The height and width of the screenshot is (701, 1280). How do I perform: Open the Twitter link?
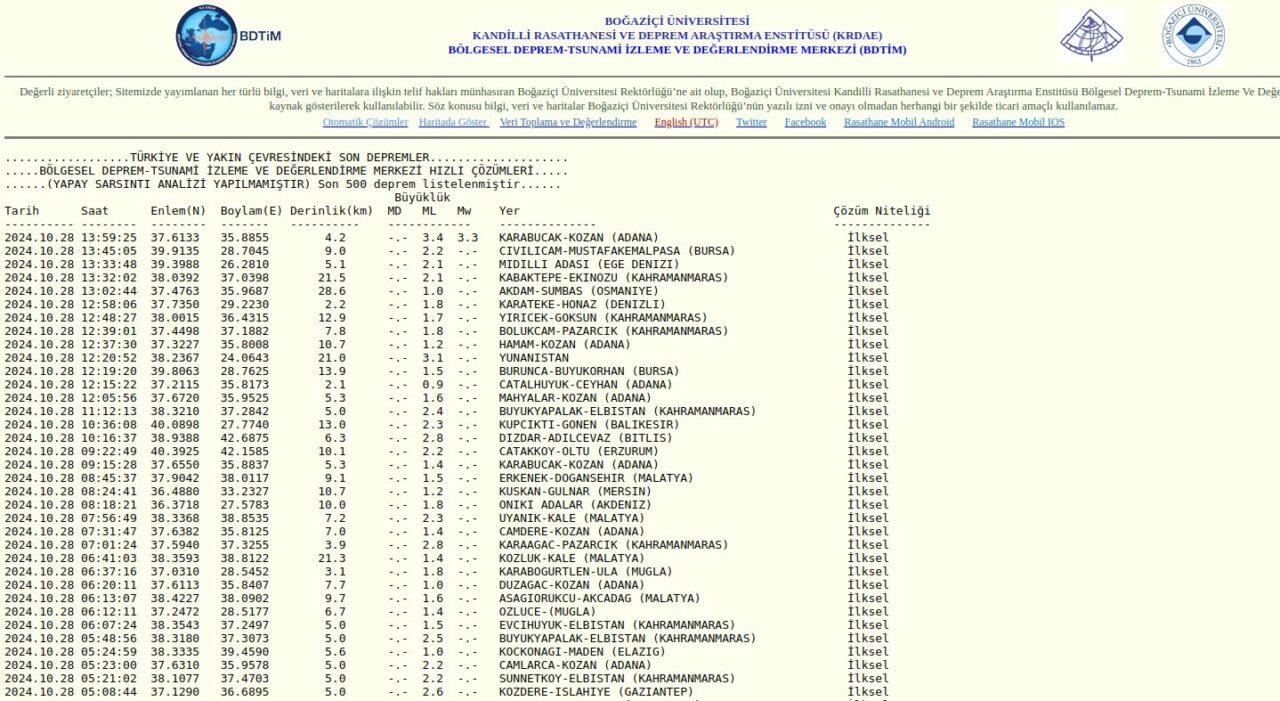751,122
